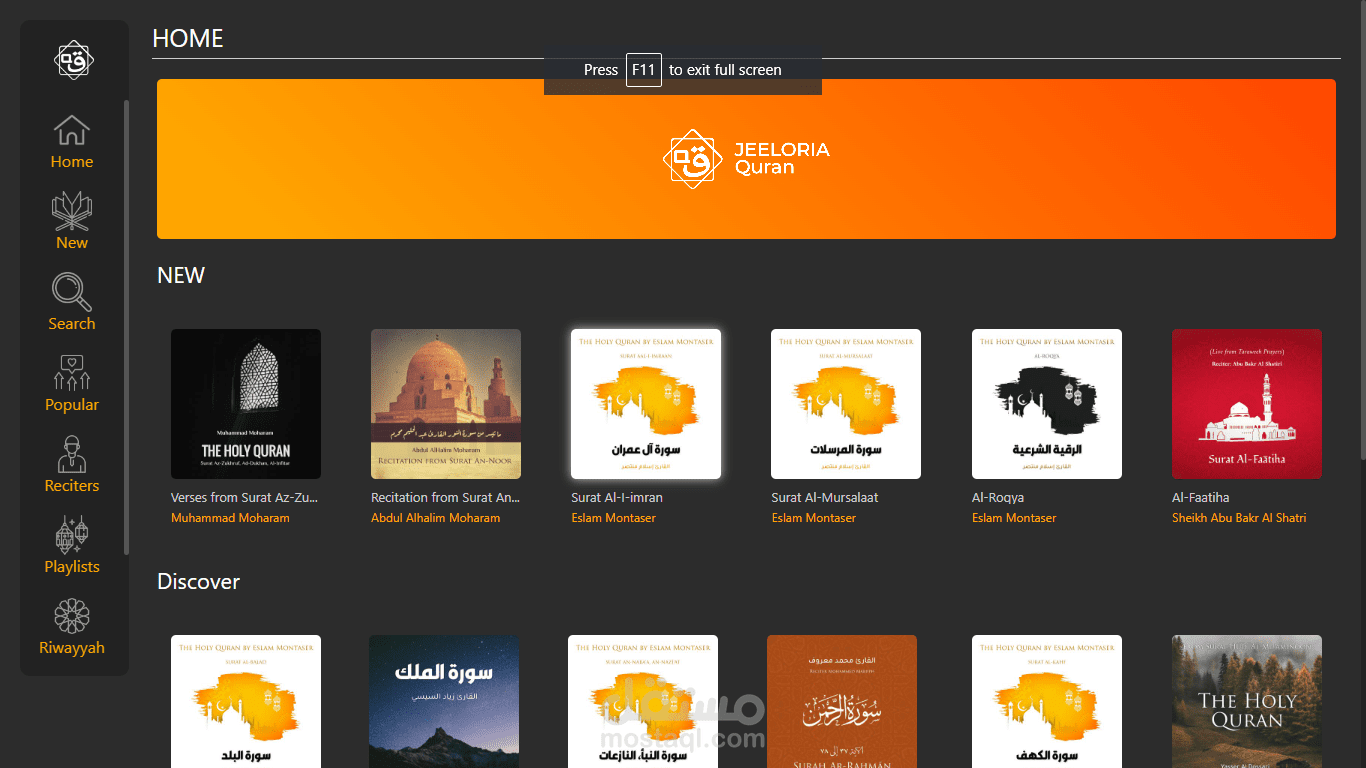Image resolution: width=1366 pixels, height=768 pixels.
Task: Select the Playlists label in sidebar
Action: coord(72,567)
